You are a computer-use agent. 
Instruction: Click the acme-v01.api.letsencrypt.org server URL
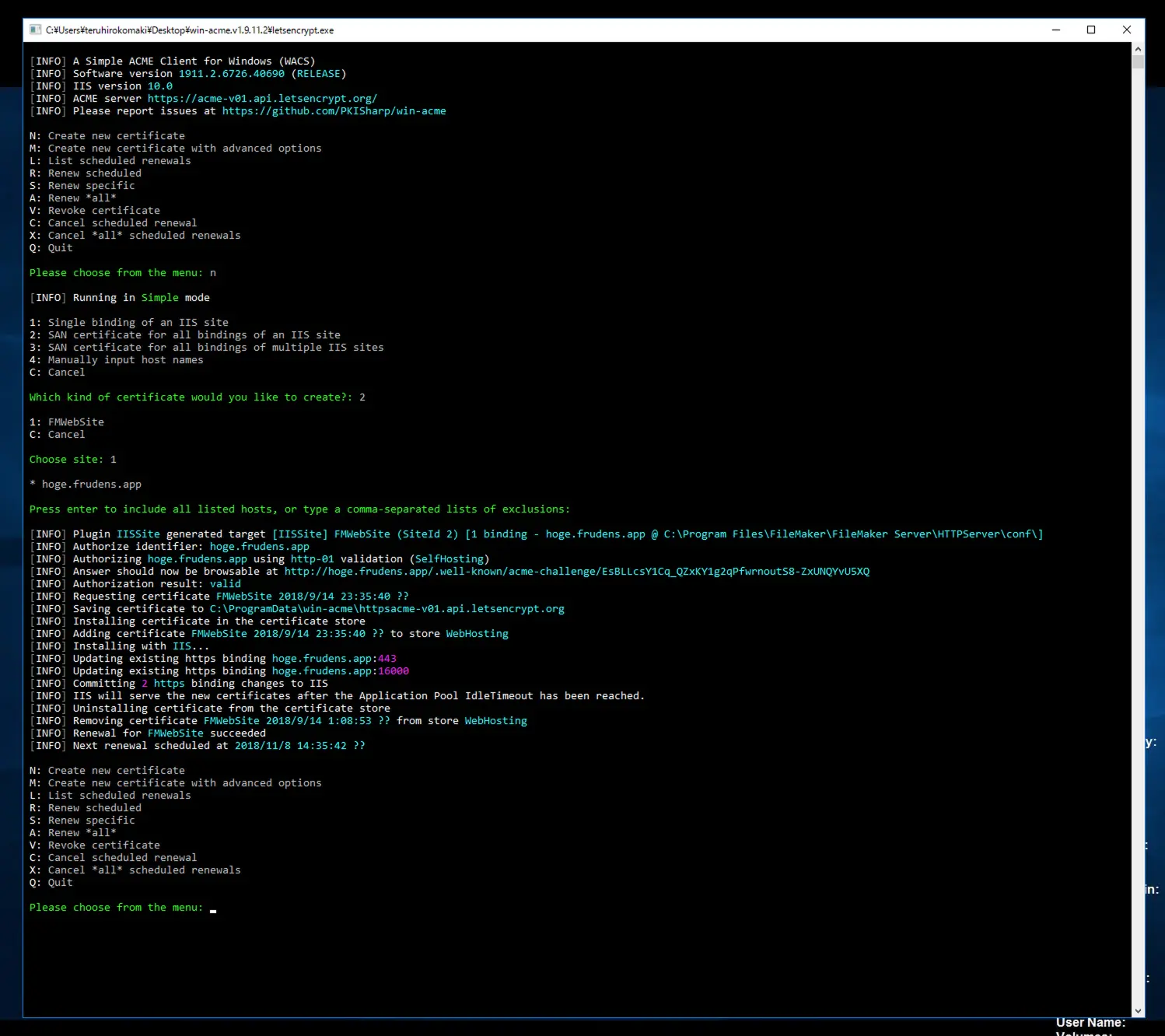coord(262,99)
